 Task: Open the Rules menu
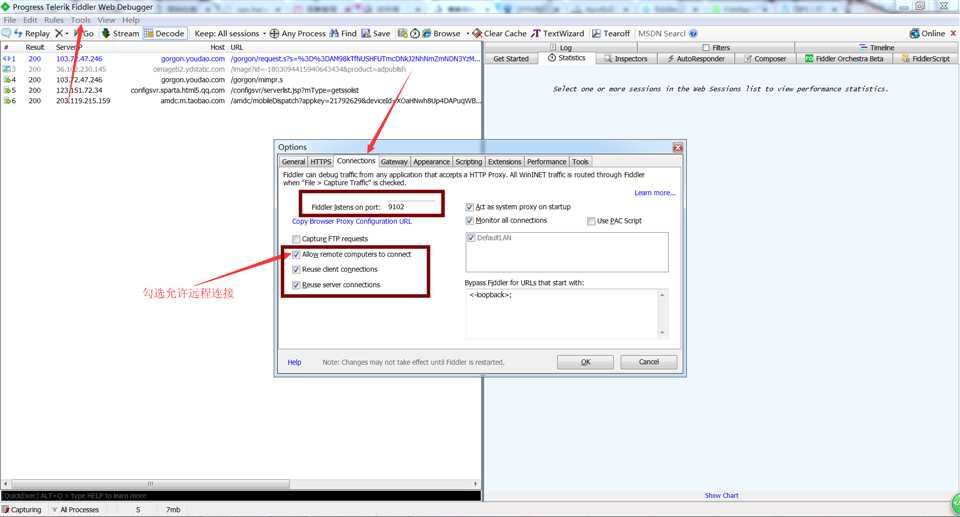[x=54, y=20]
